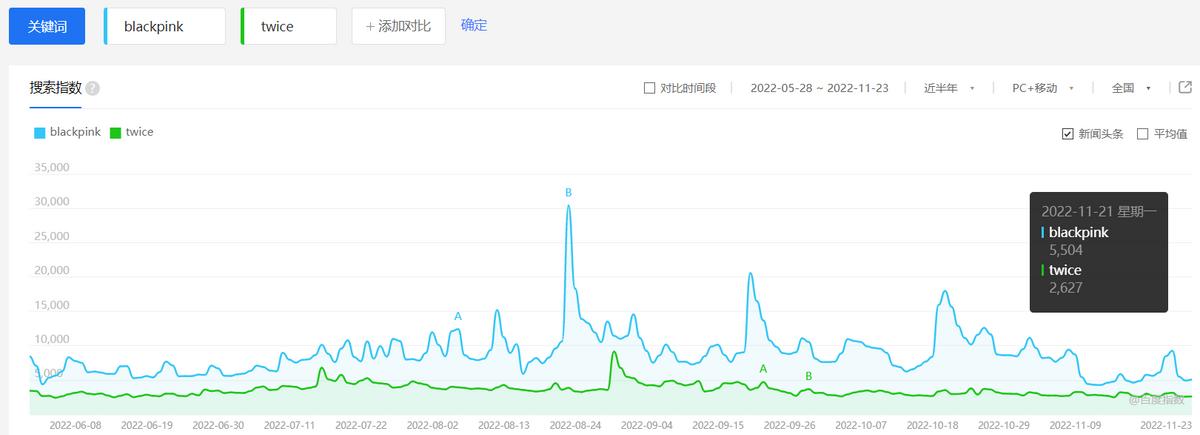Click the plus icon in 添加对比

pos(370,26)
